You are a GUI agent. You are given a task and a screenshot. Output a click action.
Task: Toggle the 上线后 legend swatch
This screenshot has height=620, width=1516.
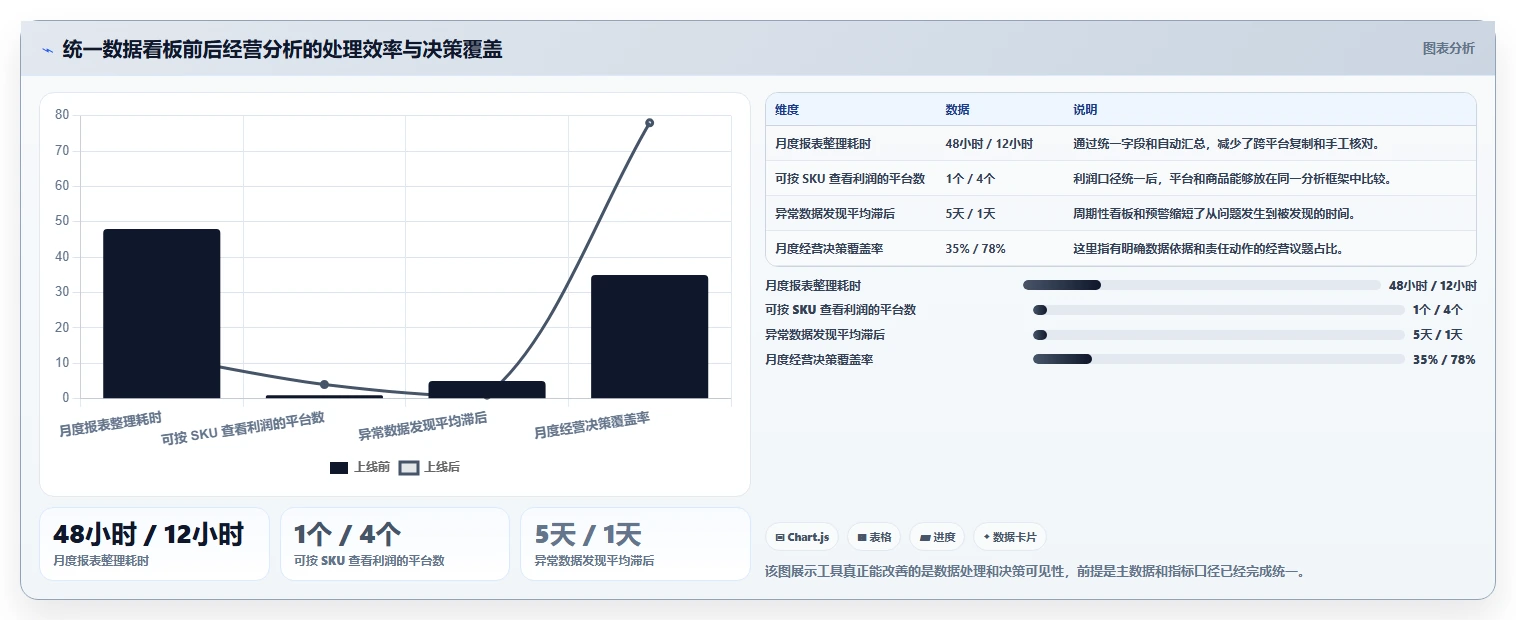point(408,467)
